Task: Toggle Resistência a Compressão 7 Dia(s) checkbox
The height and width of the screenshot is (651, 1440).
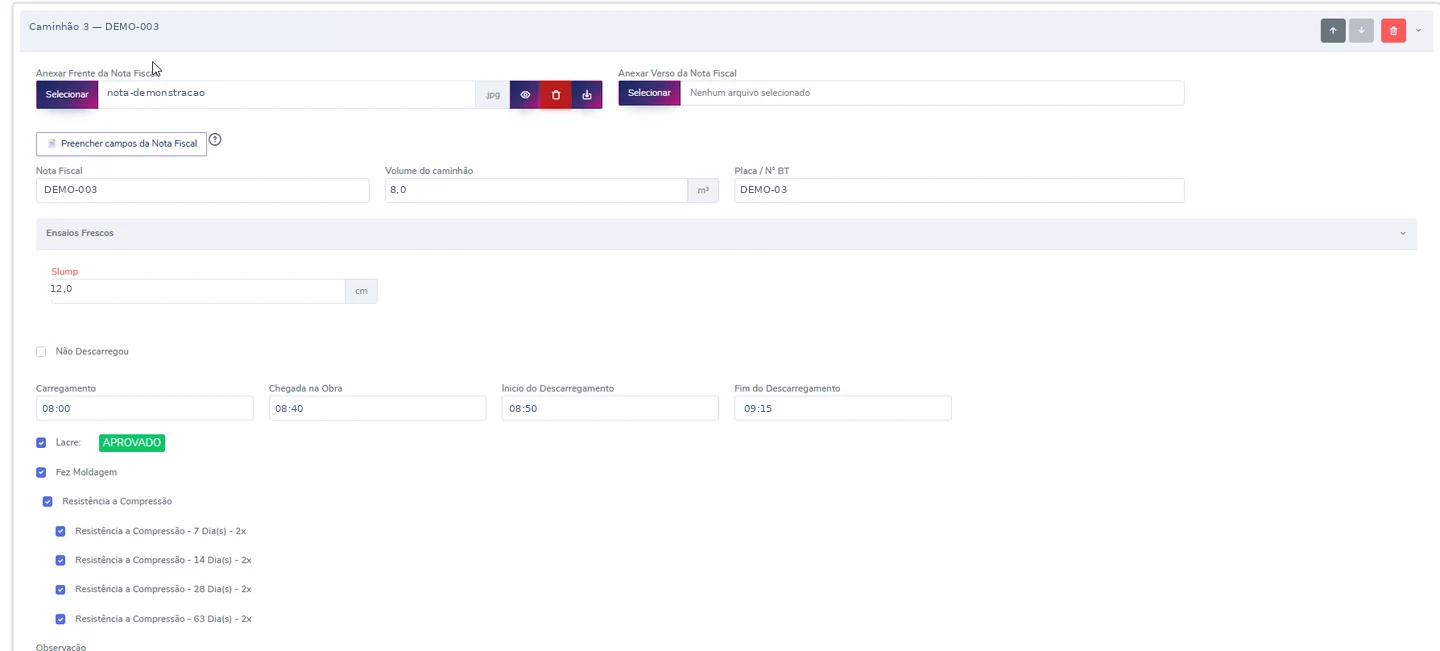Action: click(x=60, y=531)
